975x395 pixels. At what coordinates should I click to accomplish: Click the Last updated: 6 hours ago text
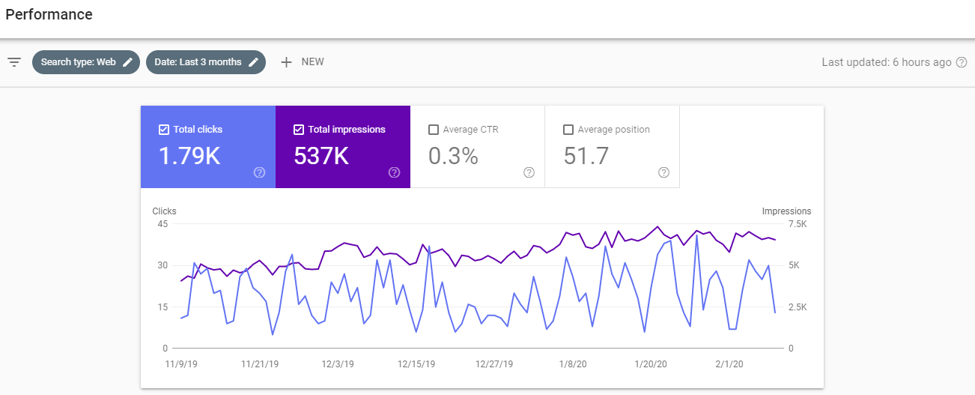click(887, 62)
